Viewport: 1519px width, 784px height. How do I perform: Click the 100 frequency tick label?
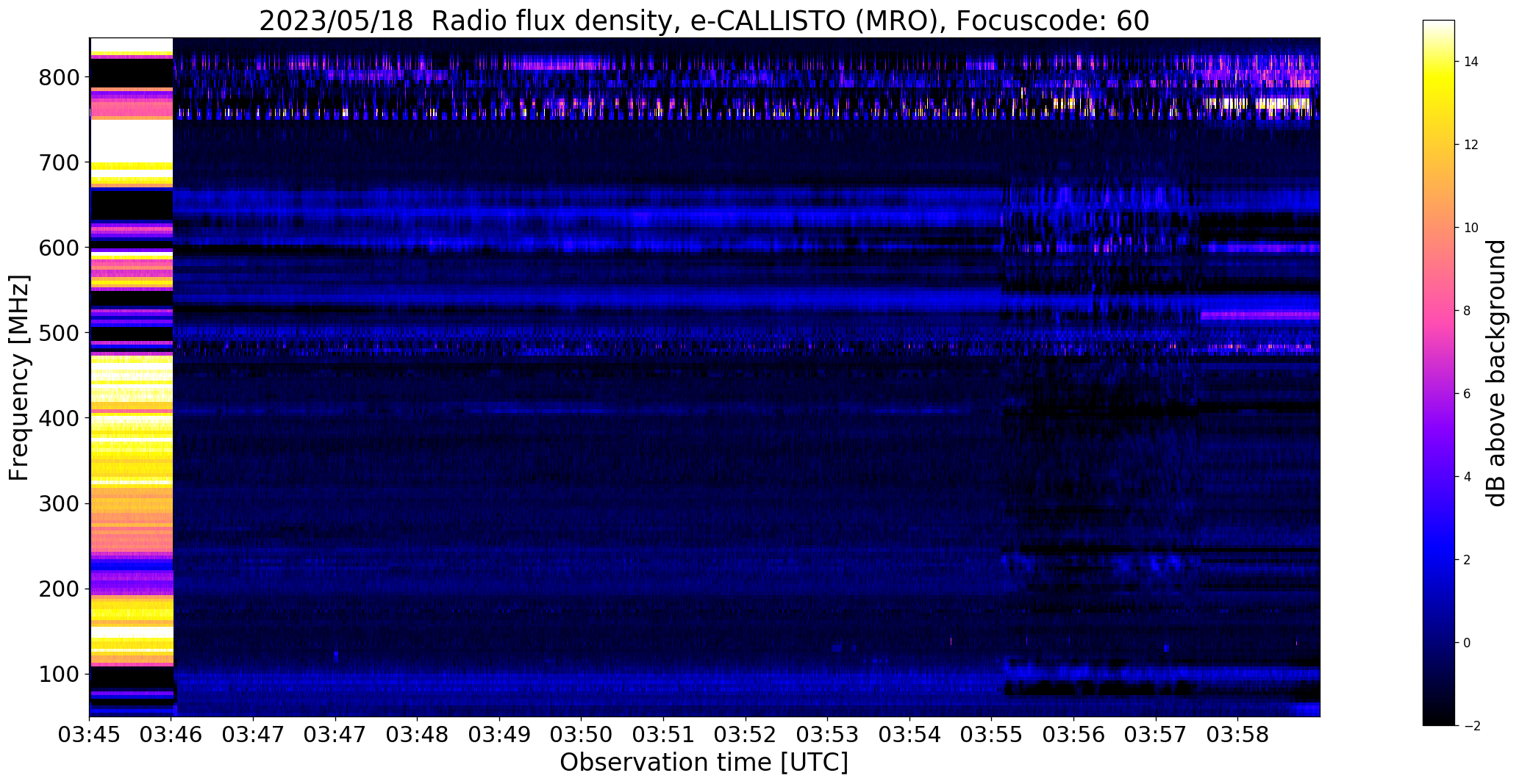click(58, 674)
